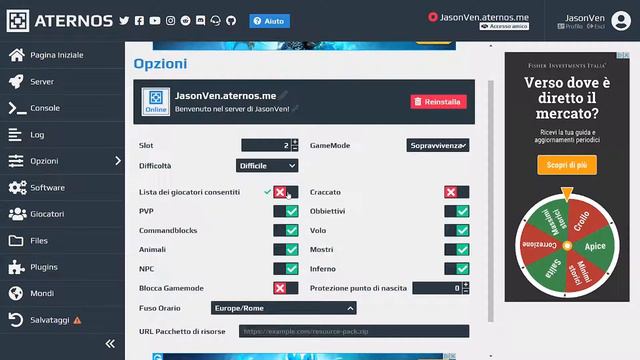Disable the Inferno switch
This screenshot has width=640, height=360.
[x=456, y=269]
